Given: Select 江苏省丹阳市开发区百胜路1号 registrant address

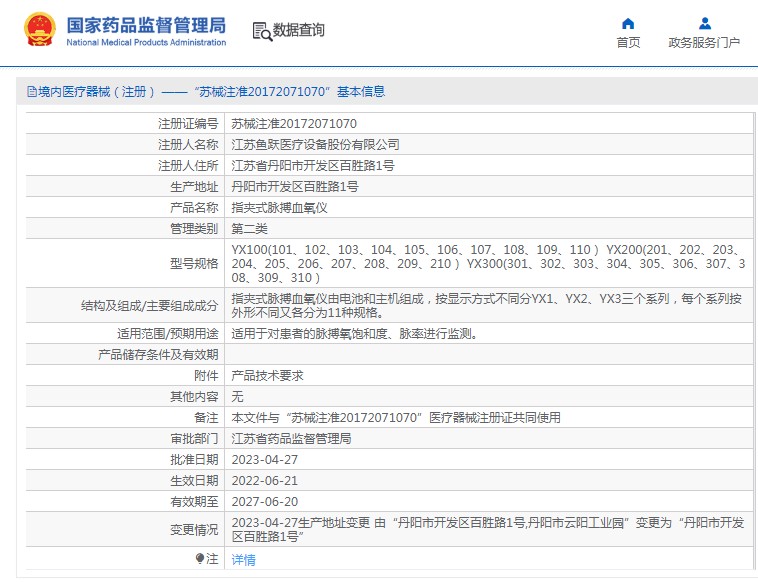Looking at the screenshot, I should [x=313, y=166].
